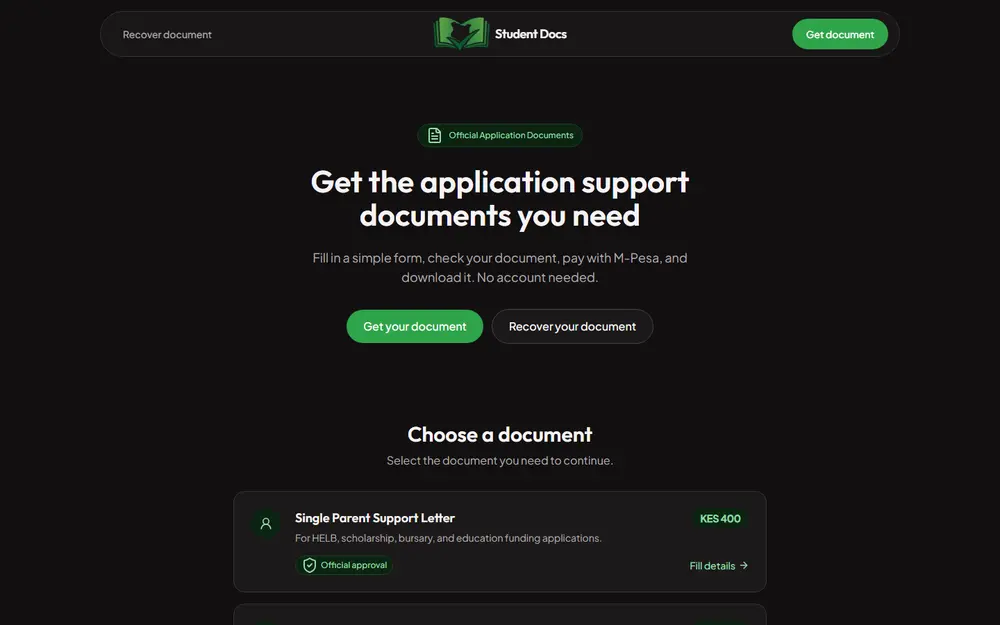This screenshot has height=625, width=1000.
Task: Click the Get the application support documents heading
Action: pyautogui.click(x=500, y=198)
